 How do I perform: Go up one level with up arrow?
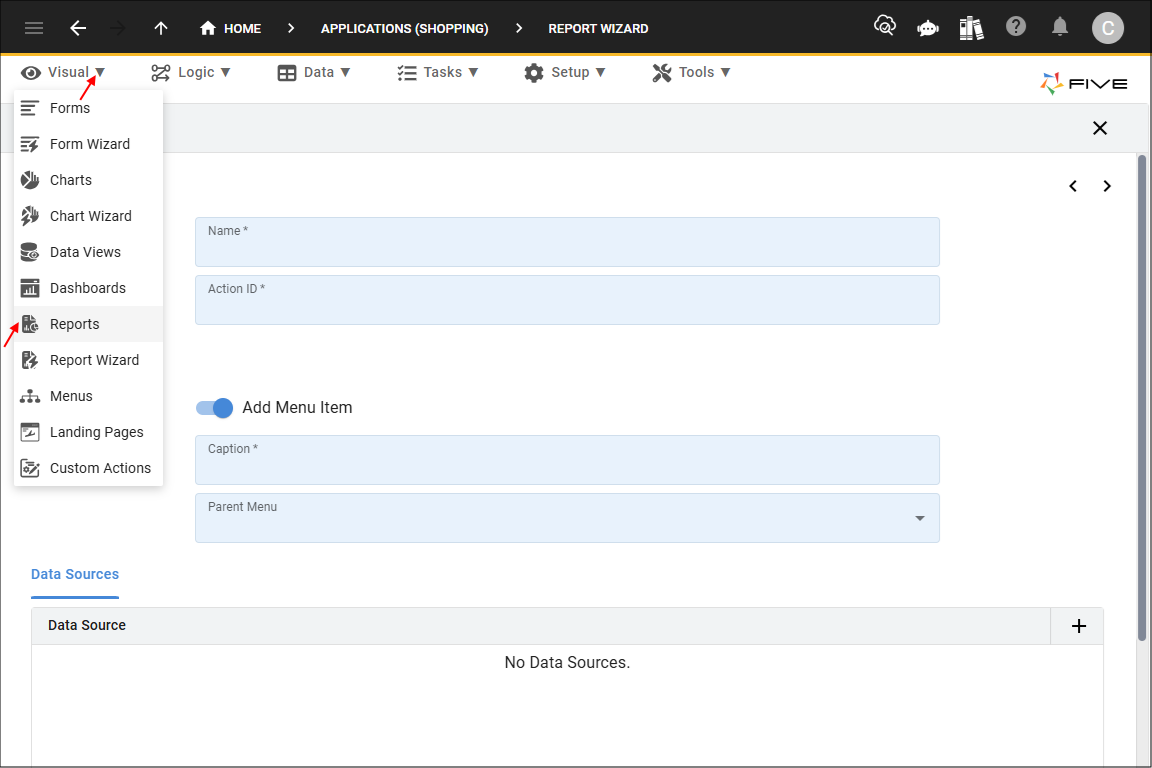(x=161, y=29)
